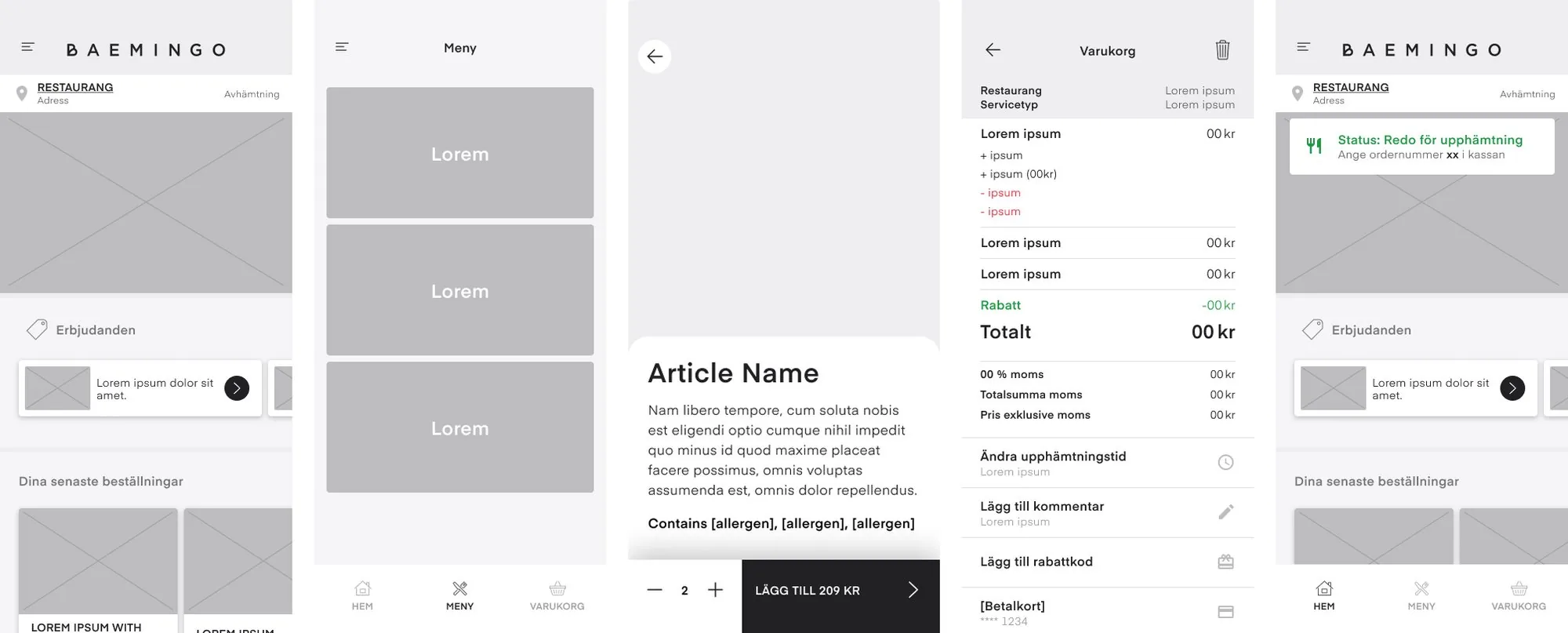This screenshot has height=633, width=1568.
Task: Select HEM tab on home screen with status banner
Action: pos(1324,595)
